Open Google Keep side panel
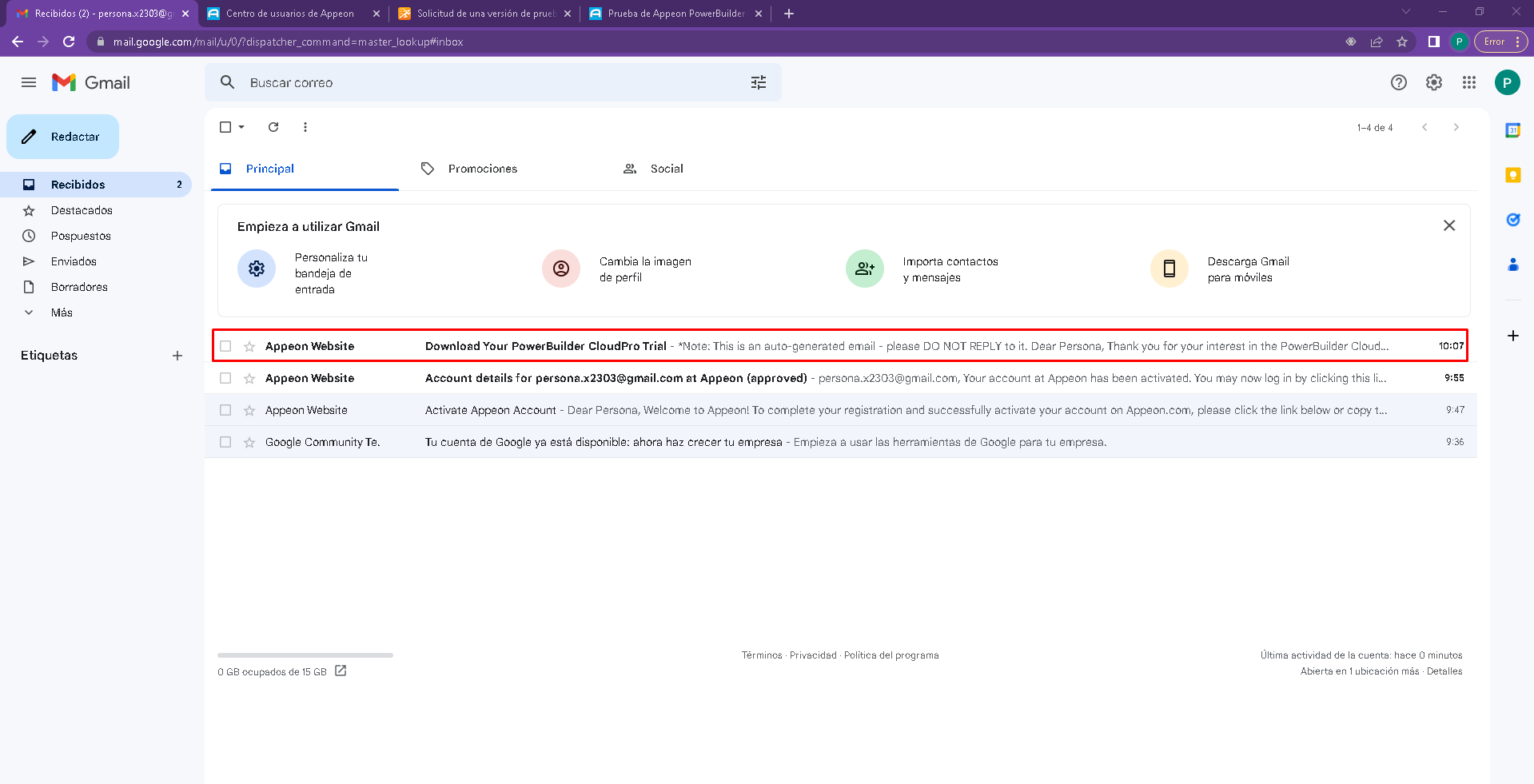Image resolution: width=1534 pixels, height=784 pixels. pyautogui.click(x=1512, y=175)
